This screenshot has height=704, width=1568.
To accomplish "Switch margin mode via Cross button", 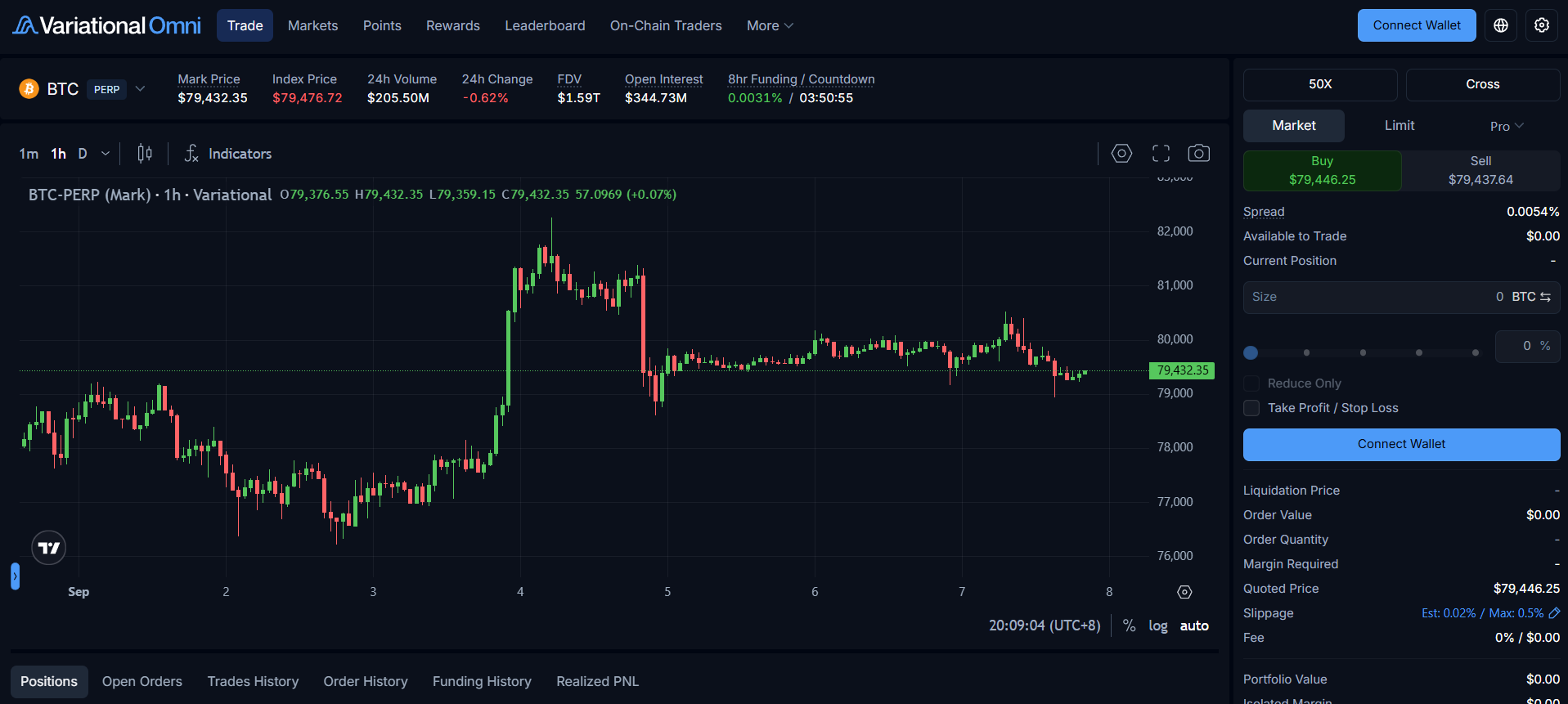I will pyautogui.click(x=1483, y=84).
